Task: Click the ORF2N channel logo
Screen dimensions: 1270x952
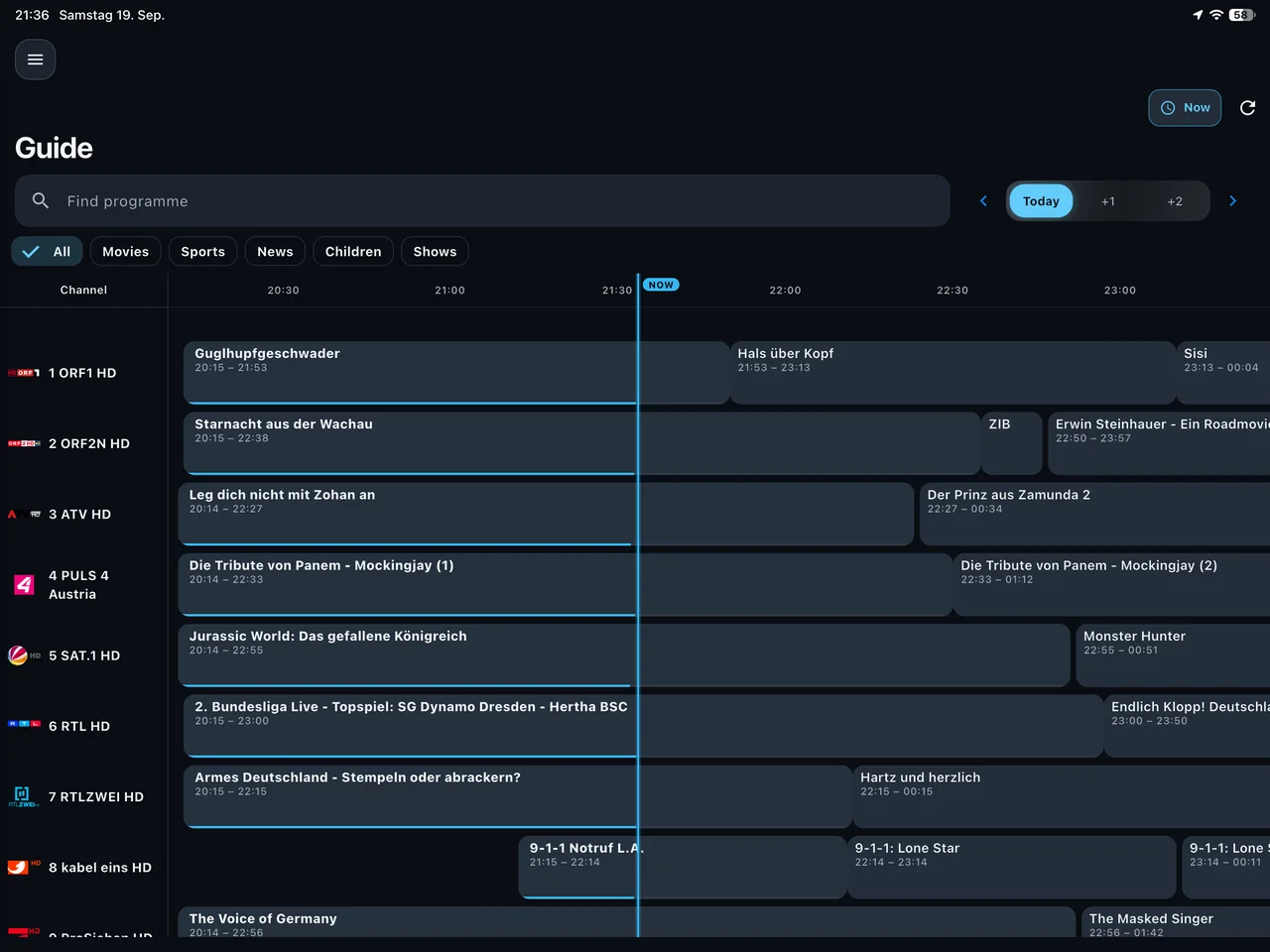Action: click(x=24, y=443)
